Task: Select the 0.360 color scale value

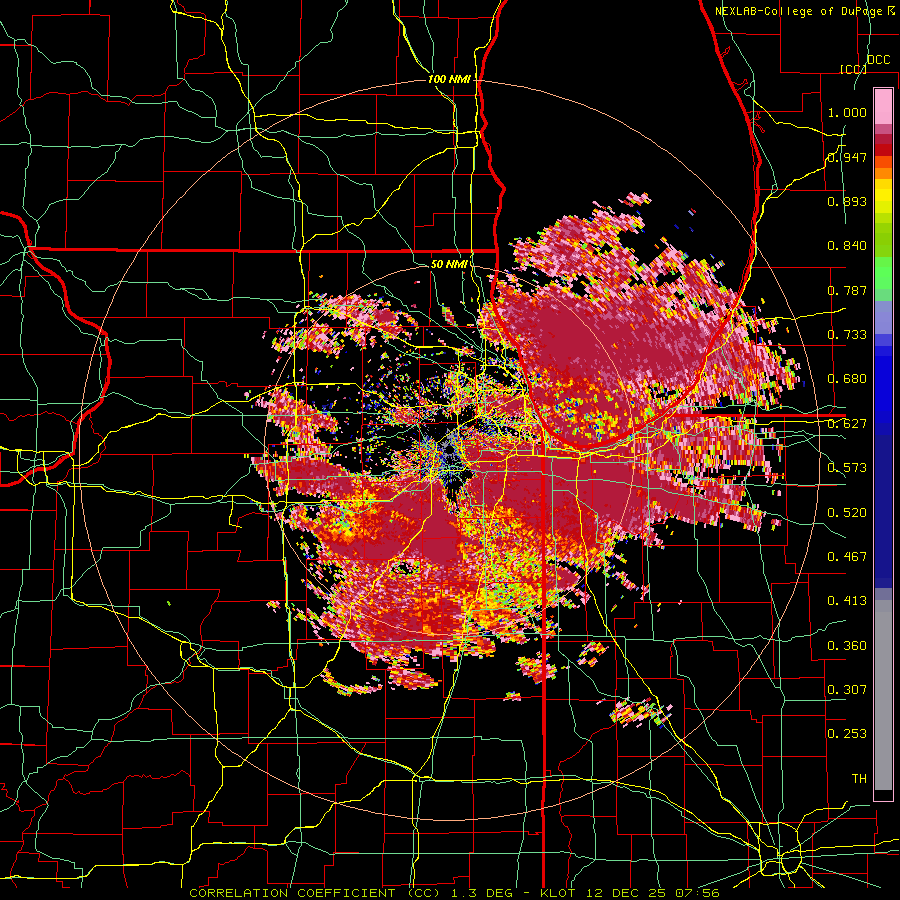Action: tap(847, 646)
